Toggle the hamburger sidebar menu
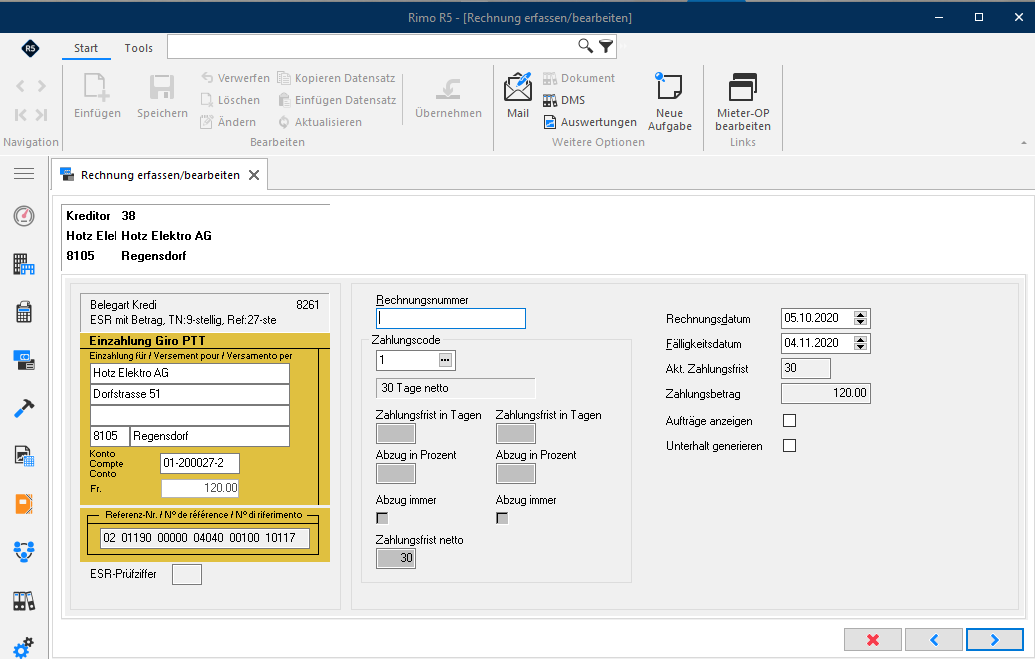Screen dimensions: 1035x659 [24, 174]
